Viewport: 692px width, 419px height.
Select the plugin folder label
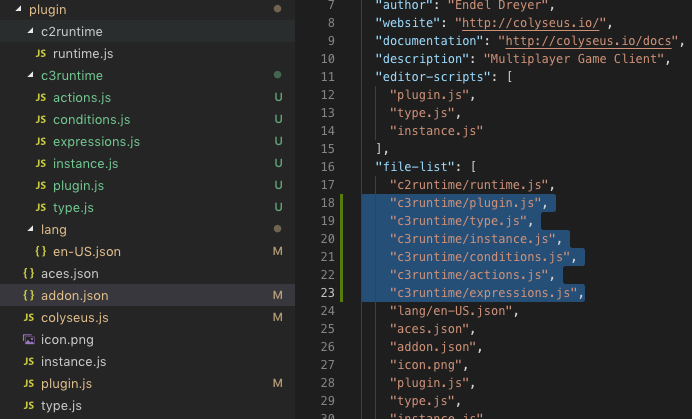pyautogui.click(x=48, y=9)
